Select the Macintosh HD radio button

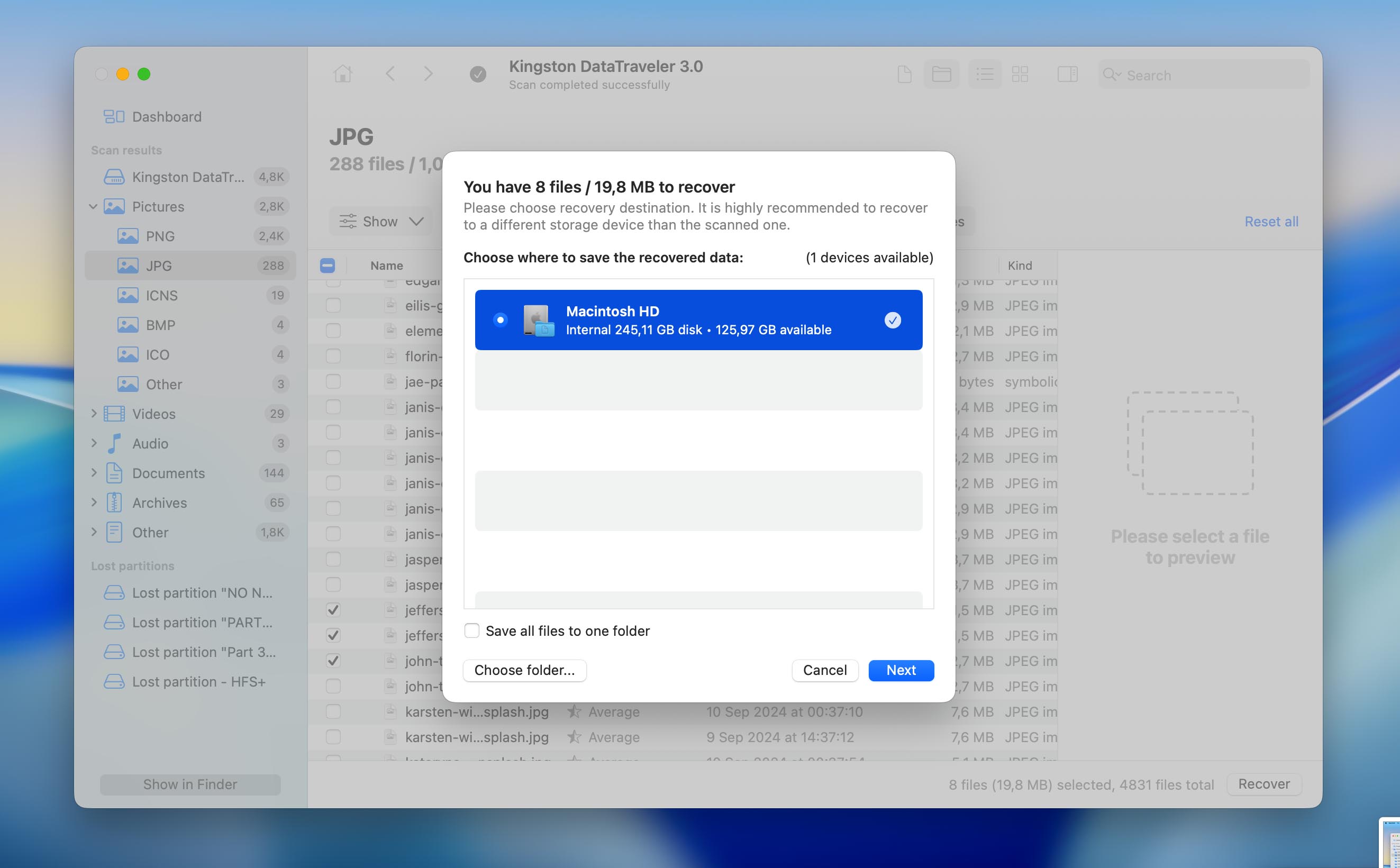(500, 320)
